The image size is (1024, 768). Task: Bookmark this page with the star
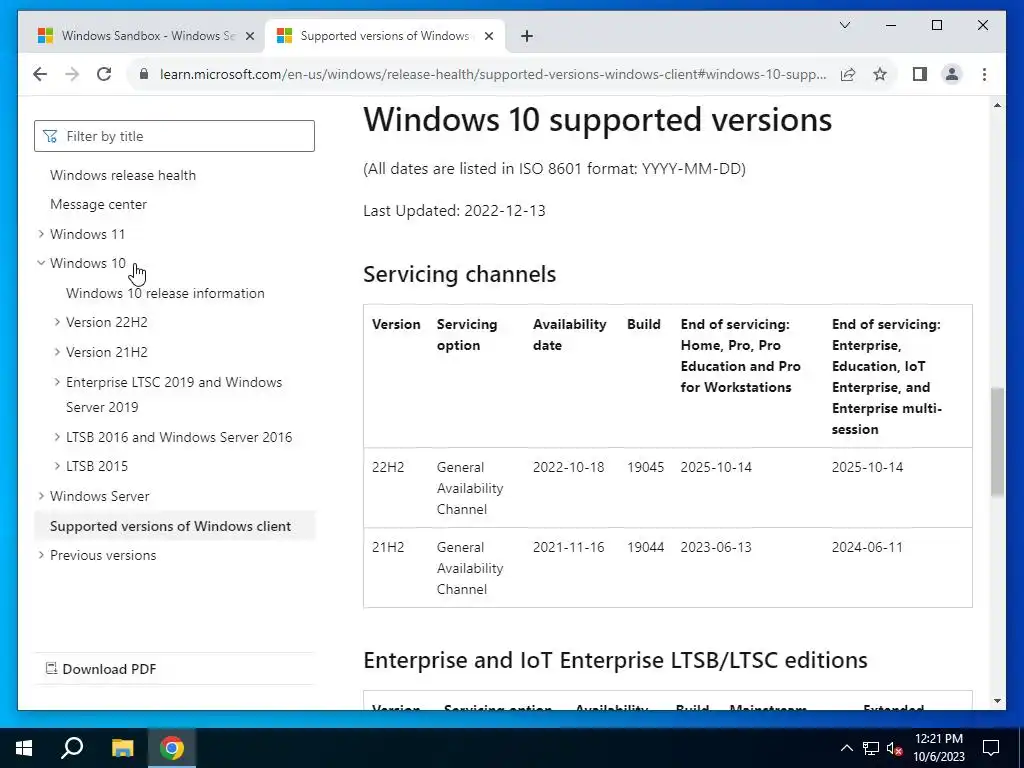(x=880, y=74)
